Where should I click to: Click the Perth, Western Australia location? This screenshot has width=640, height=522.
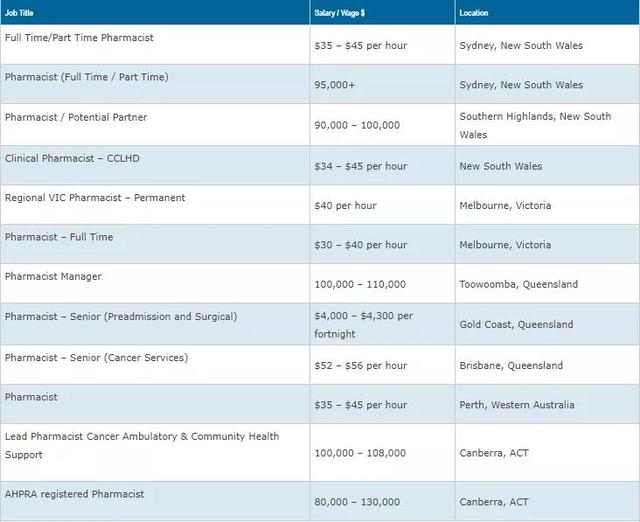point(517,405)
